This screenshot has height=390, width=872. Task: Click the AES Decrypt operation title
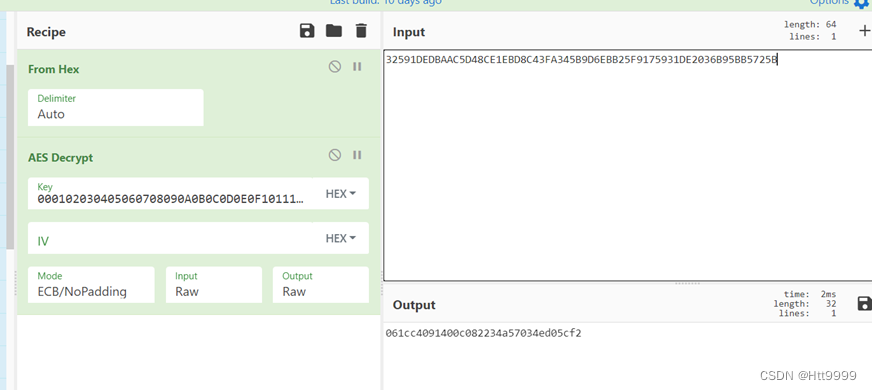[x=61, y=157]
